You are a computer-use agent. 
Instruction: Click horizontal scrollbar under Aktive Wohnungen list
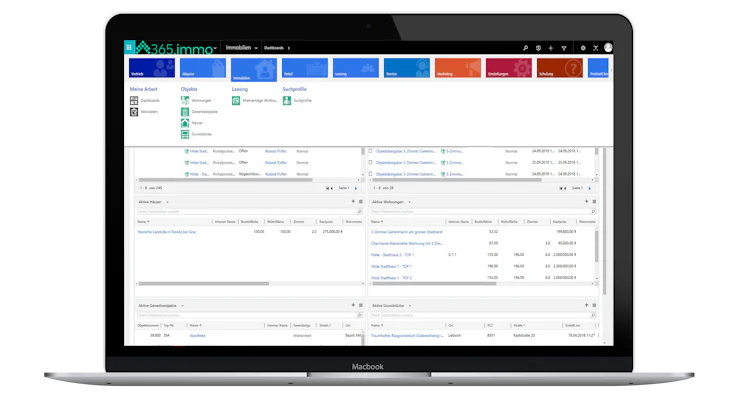click(434, 283)
